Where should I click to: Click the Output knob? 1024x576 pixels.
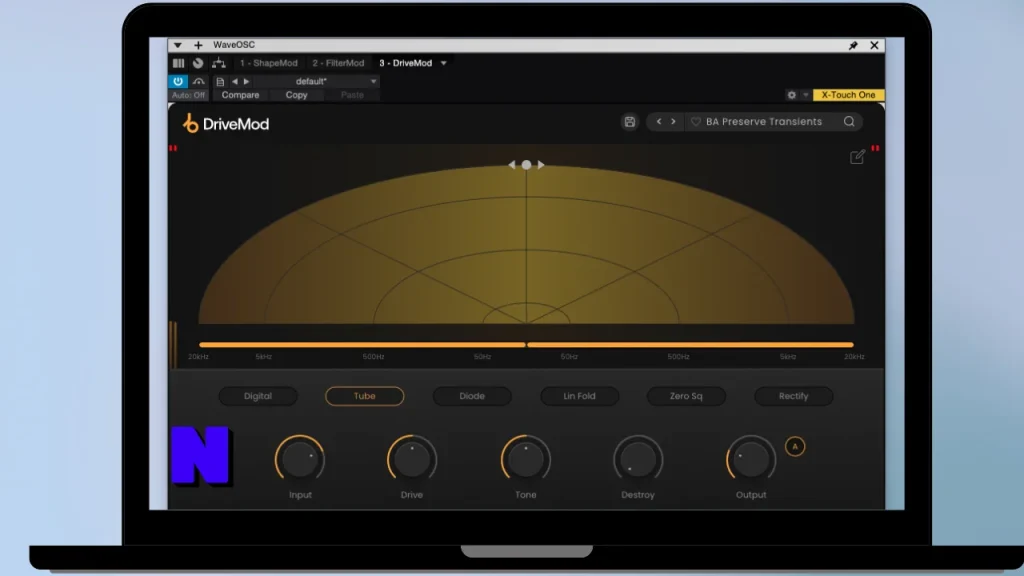click(x=751, y=459)
